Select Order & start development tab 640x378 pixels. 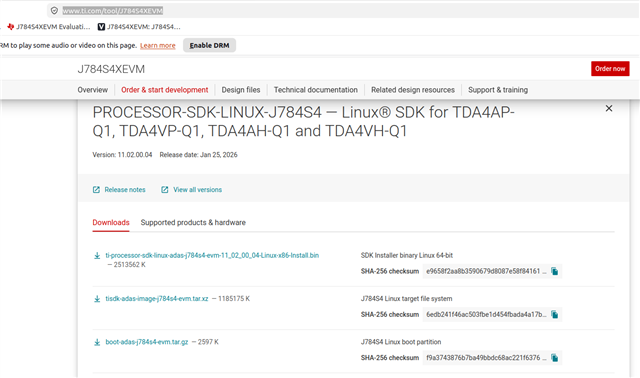[x=164, y=90]
